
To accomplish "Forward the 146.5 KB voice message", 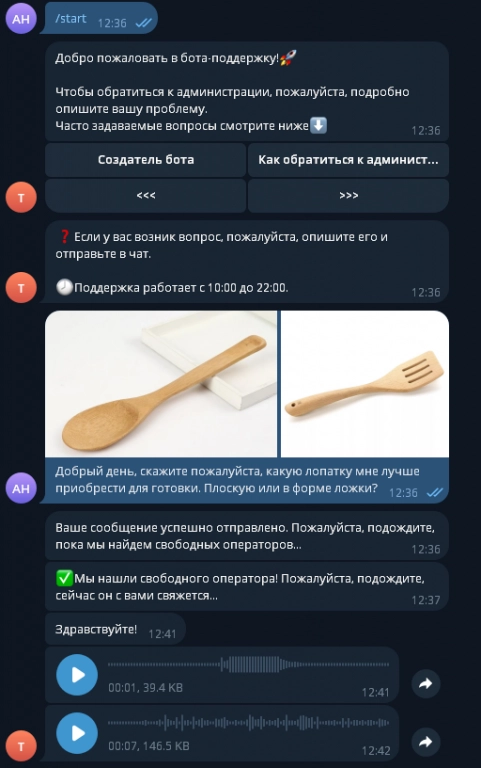I will pyautogui.click(x=426, y=742).
